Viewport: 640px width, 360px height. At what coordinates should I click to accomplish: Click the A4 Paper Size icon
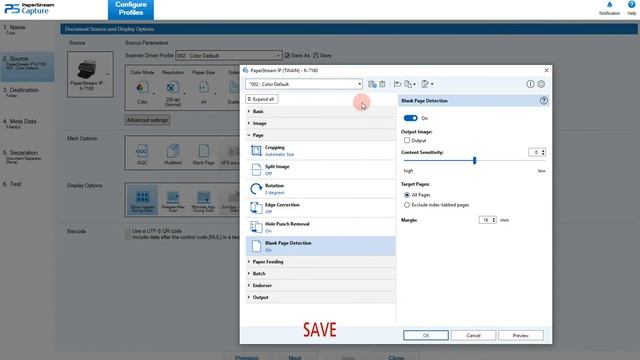203,88
